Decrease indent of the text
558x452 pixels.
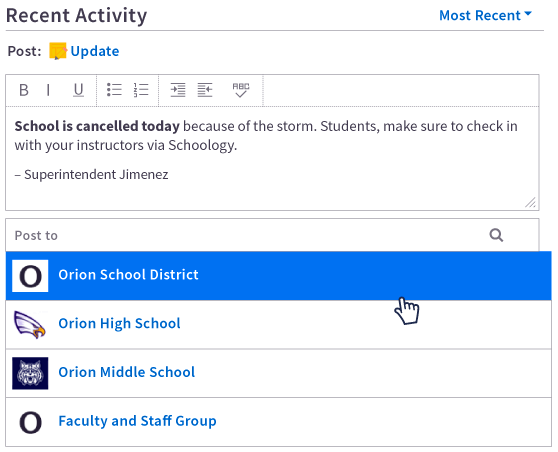point(205,90)
